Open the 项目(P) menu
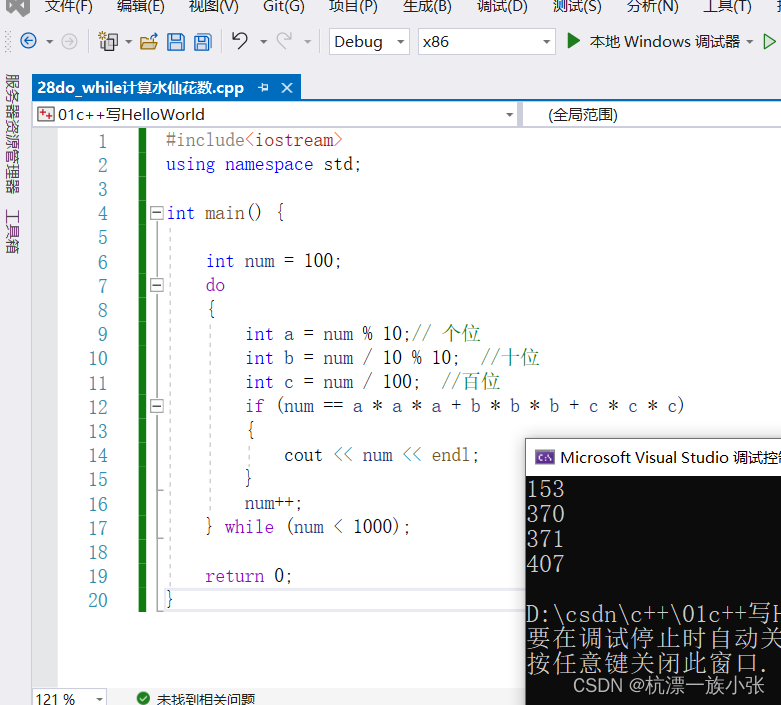781x705 pixels. [x=353, y=6]
